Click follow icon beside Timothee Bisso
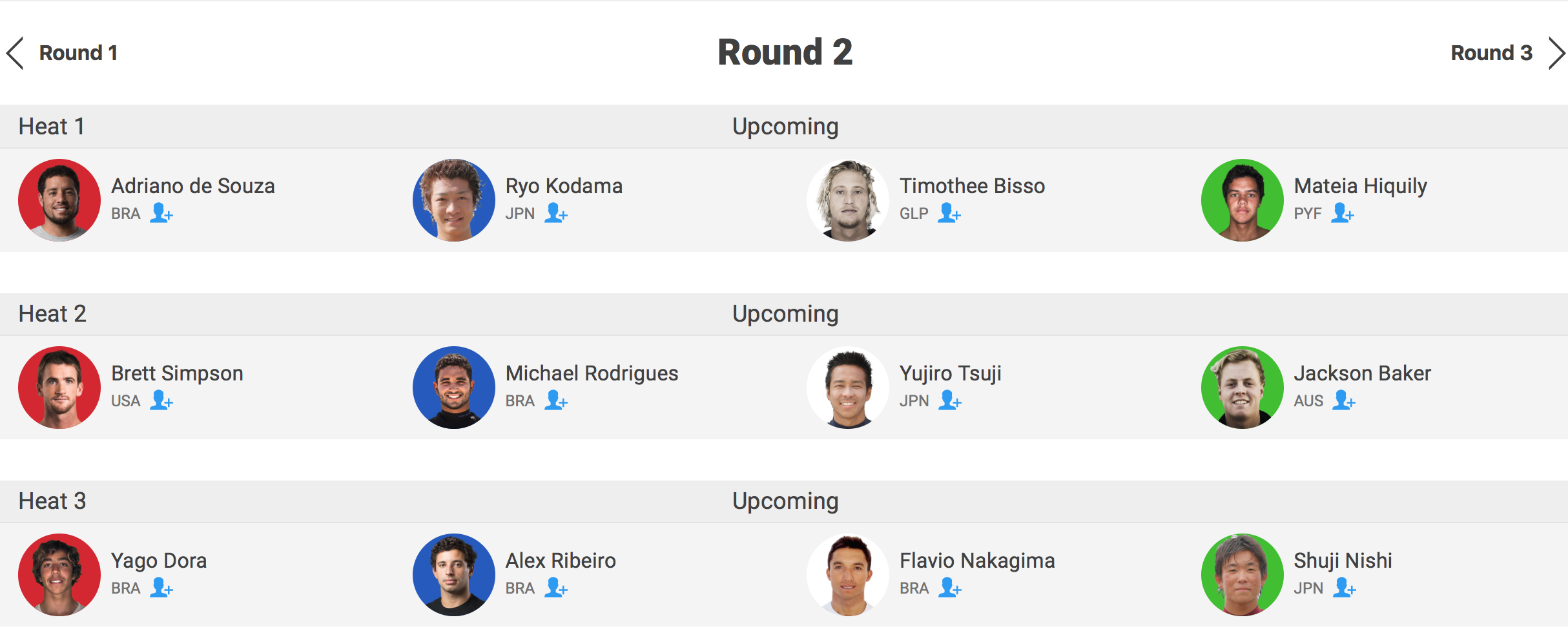 (949, 213)
